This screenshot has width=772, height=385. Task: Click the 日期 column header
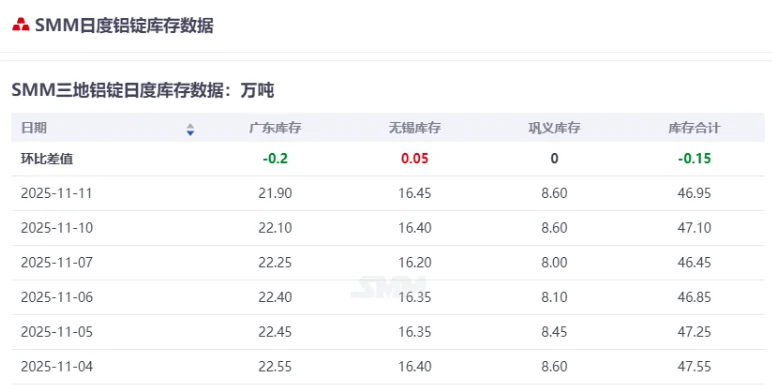tap(34, 128)
